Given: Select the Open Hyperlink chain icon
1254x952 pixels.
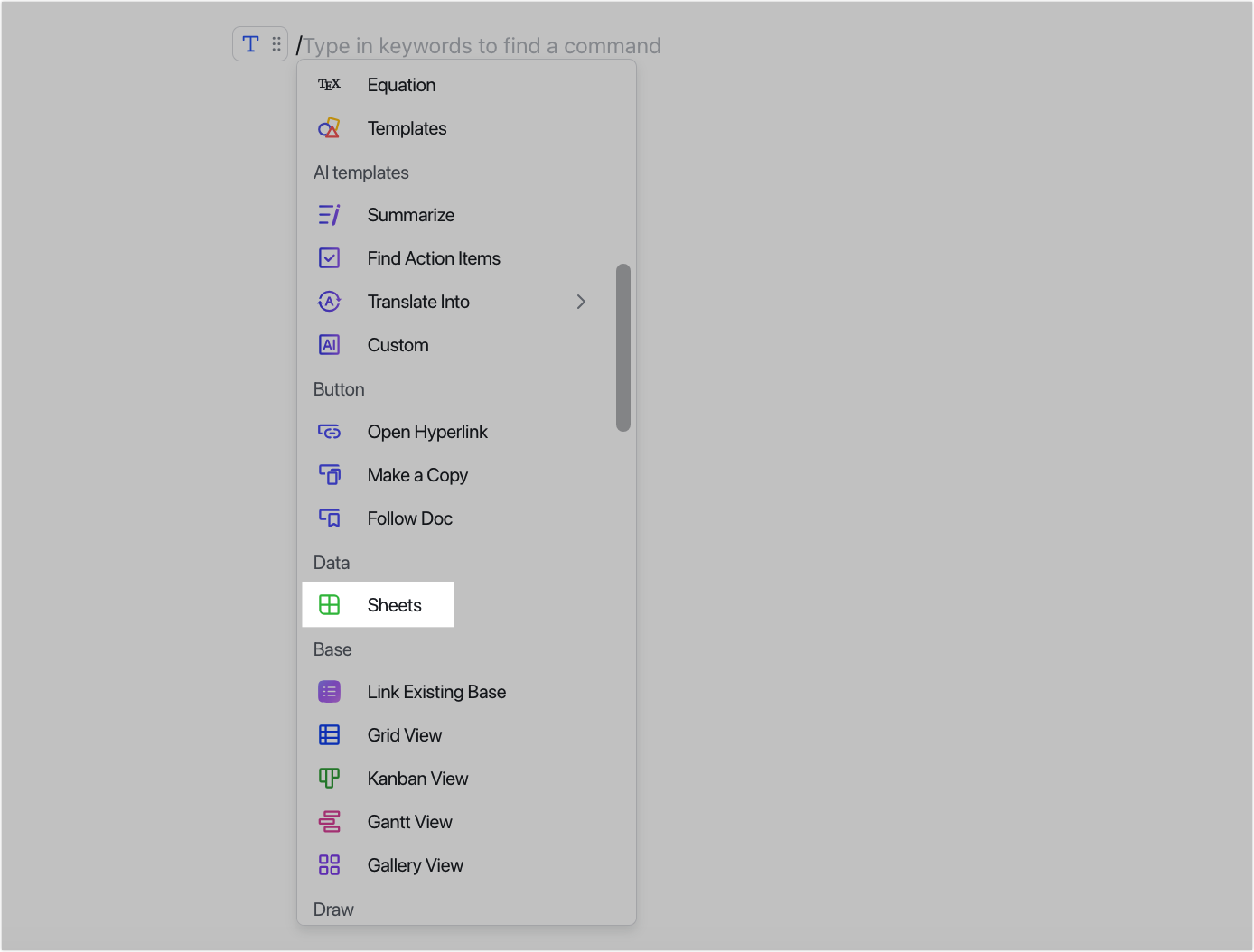Looking at the screenshot, I should pyautogui.click(x=329, y=431).
